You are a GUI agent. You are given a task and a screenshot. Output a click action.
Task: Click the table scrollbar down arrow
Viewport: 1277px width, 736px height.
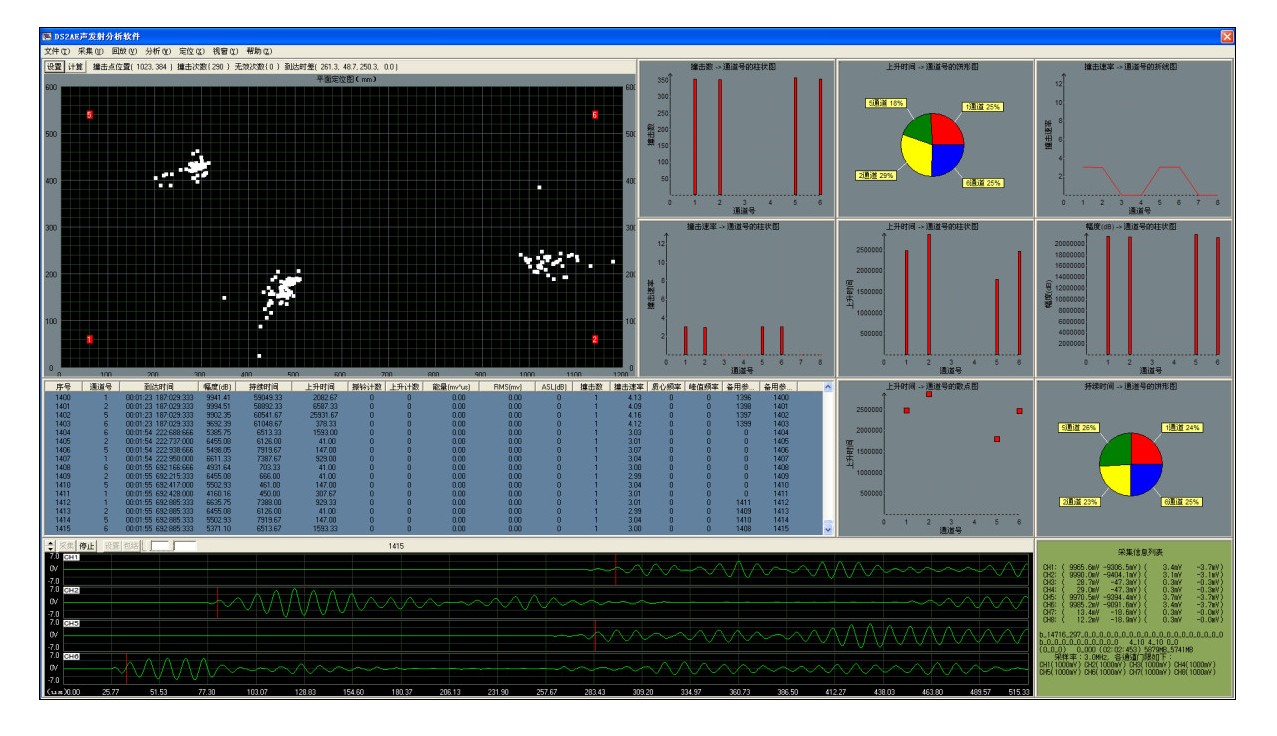[x=827, y=527]
